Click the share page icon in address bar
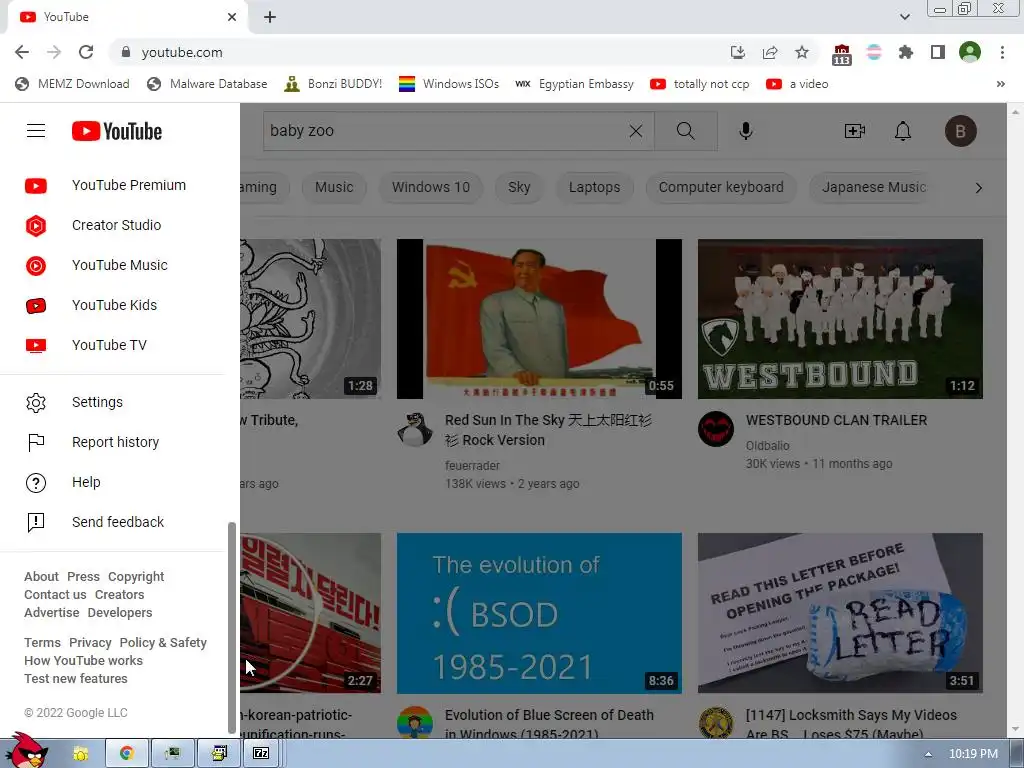This screenshot has height=768, width=1024. point(770,52)
